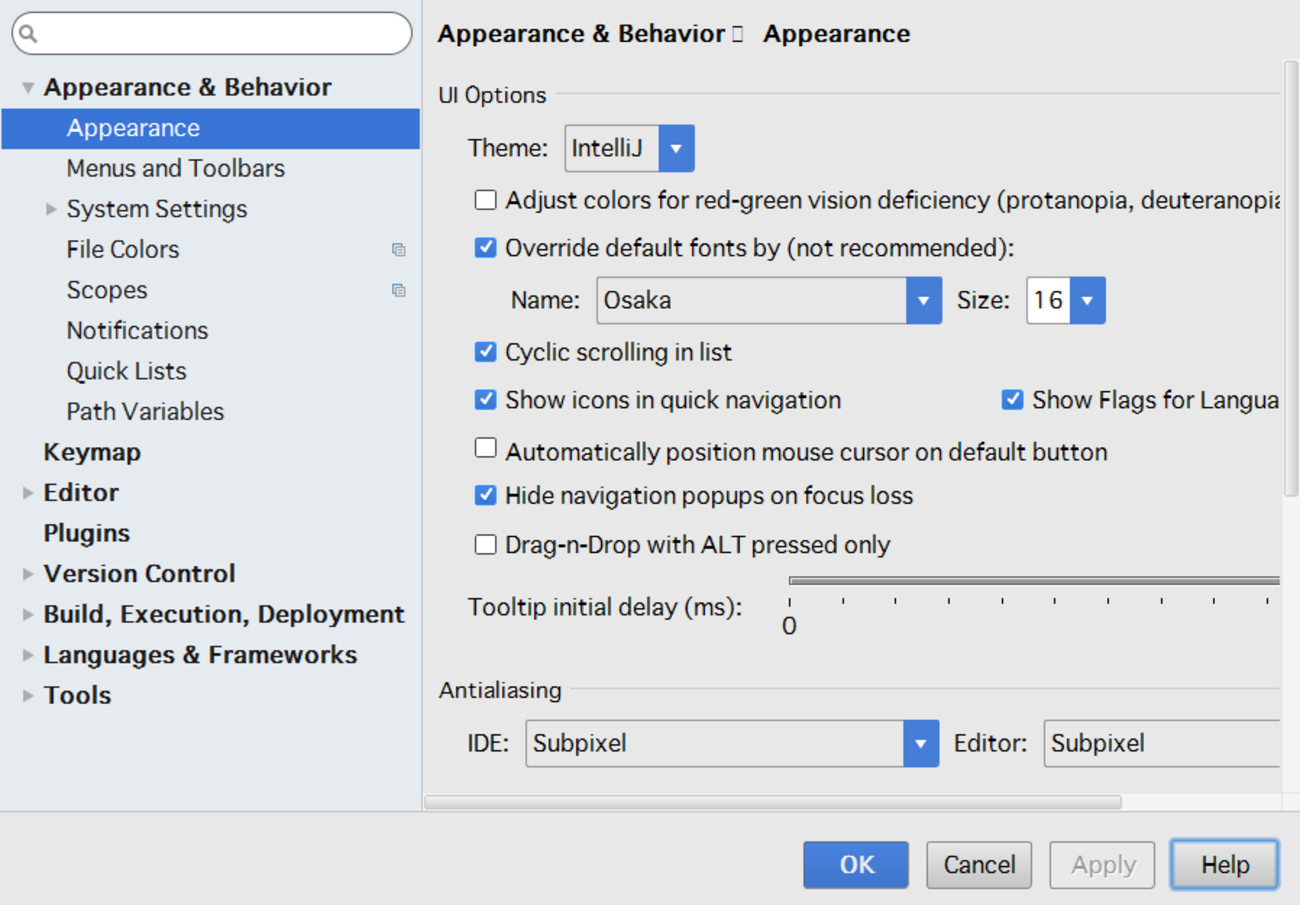Click the Tooltip initial delay slider track

pyautogui.click(x=1030, y=580)
